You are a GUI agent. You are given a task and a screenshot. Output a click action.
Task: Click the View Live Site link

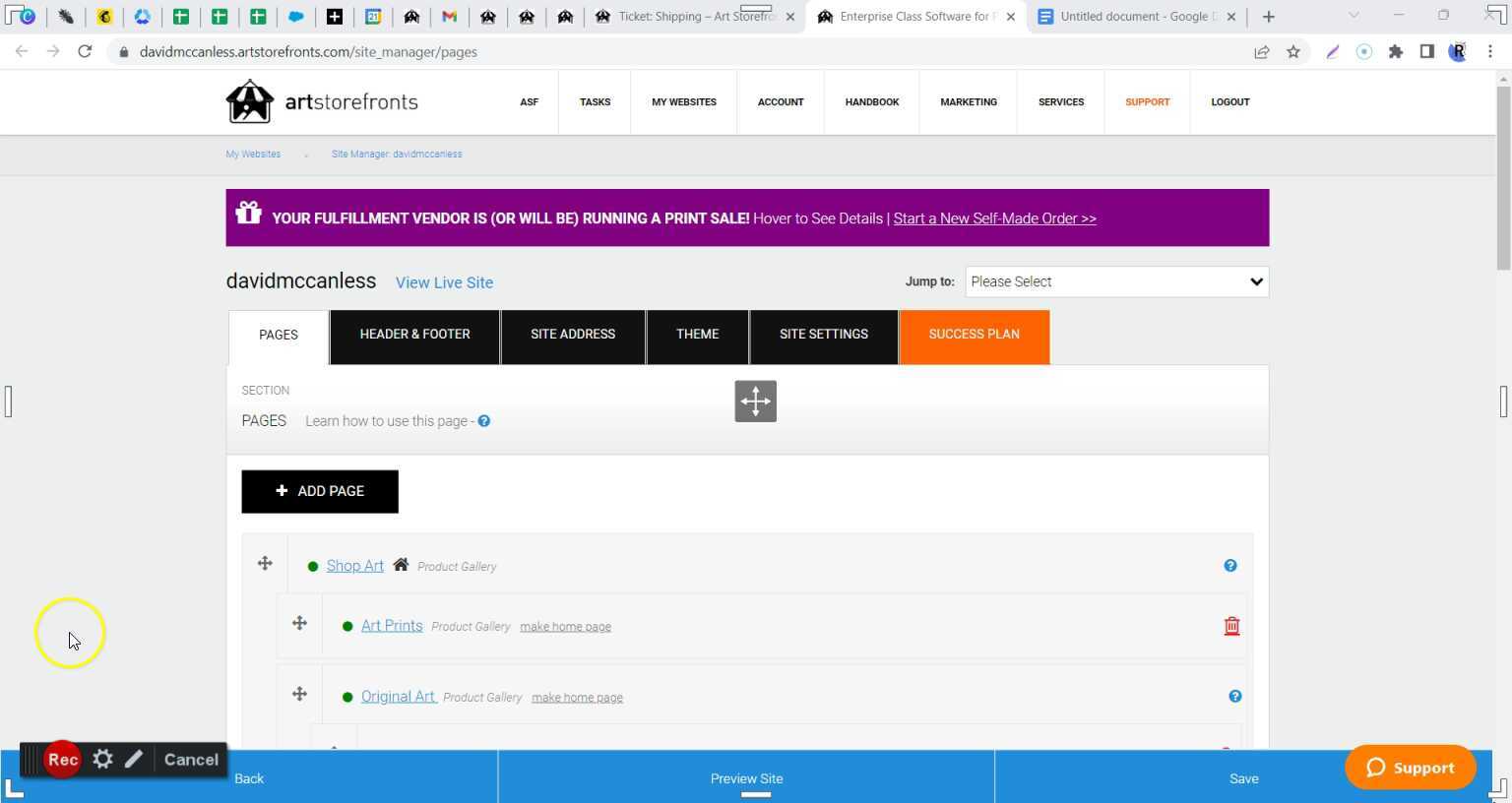click(x=444, y=282)
